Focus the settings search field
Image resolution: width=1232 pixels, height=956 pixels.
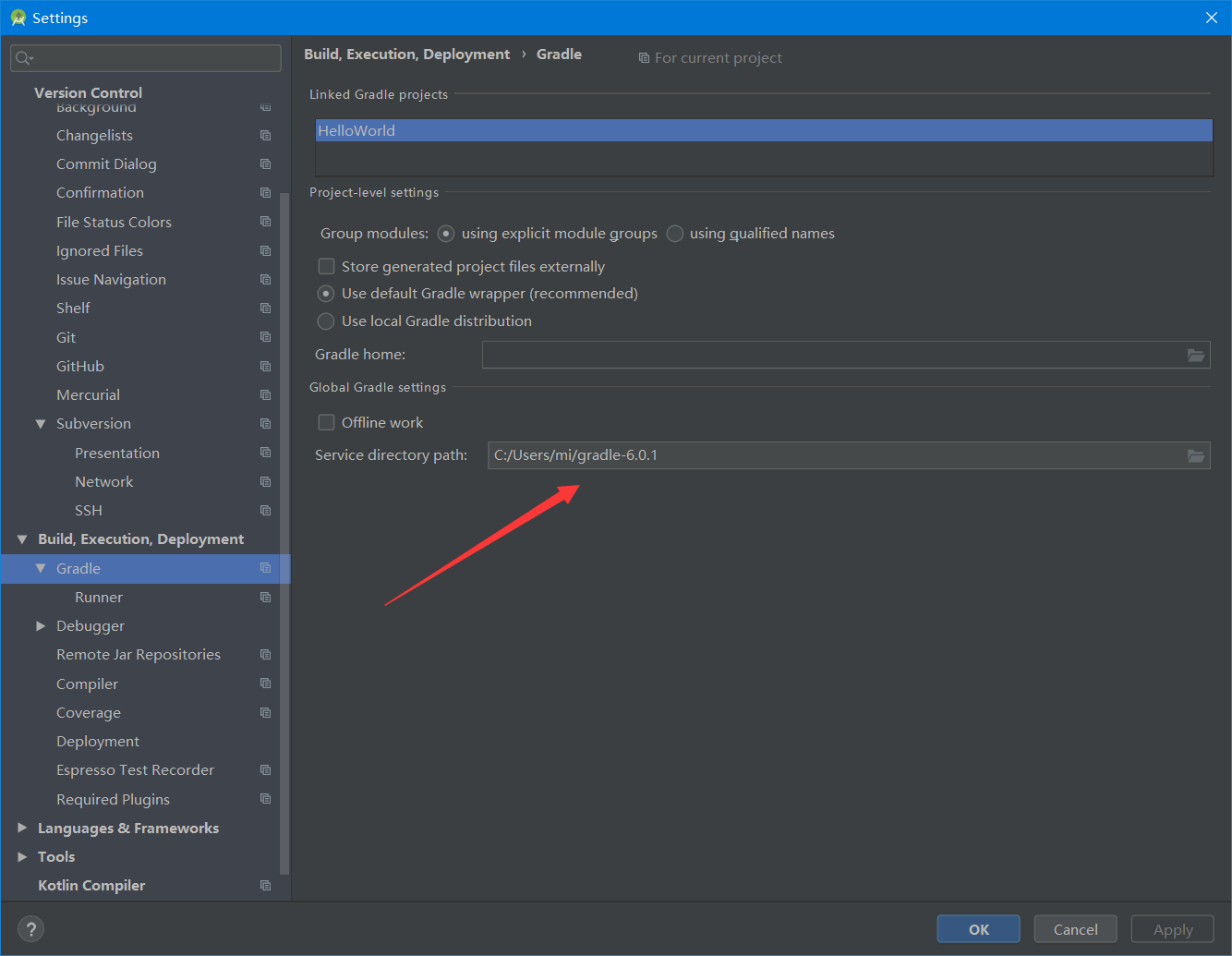coord(146,58)
